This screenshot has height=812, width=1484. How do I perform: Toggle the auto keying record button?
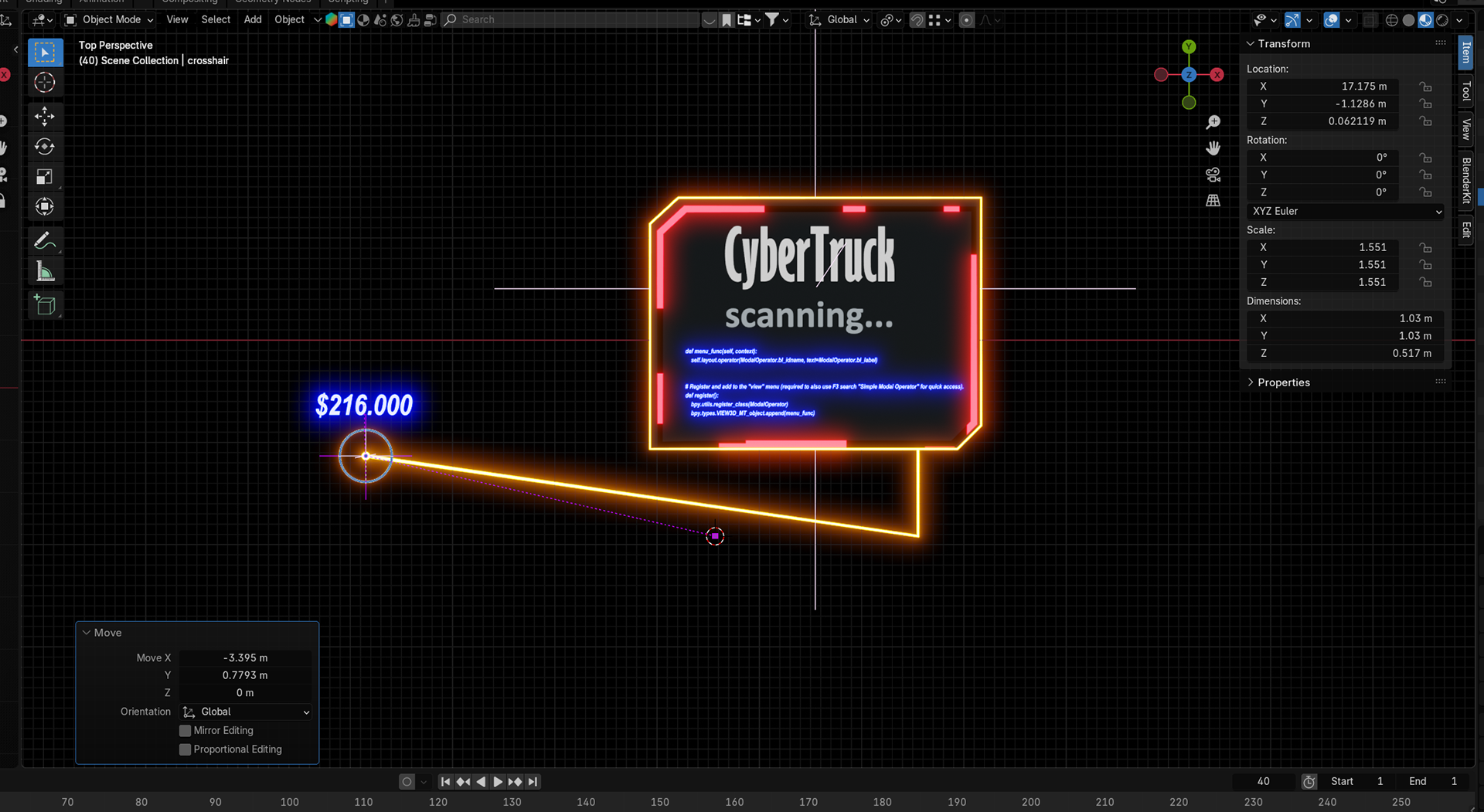[407, 782]
